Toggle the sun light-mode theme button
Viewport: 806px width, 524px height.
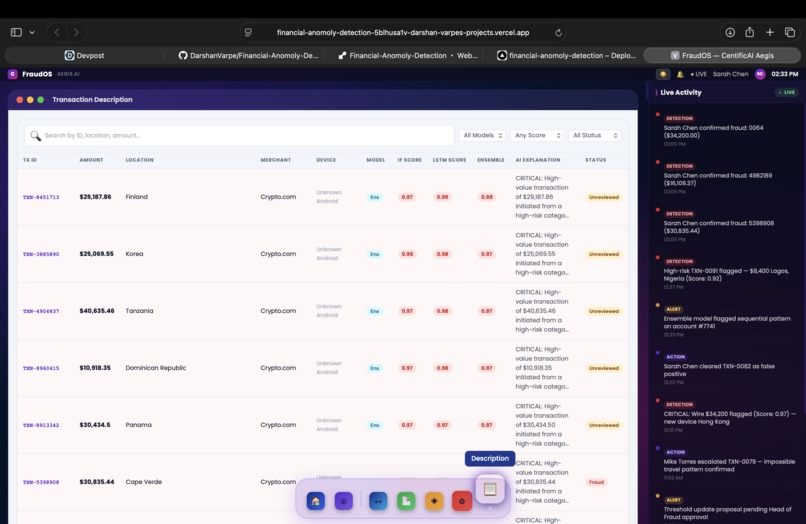(x=663, y=74)
